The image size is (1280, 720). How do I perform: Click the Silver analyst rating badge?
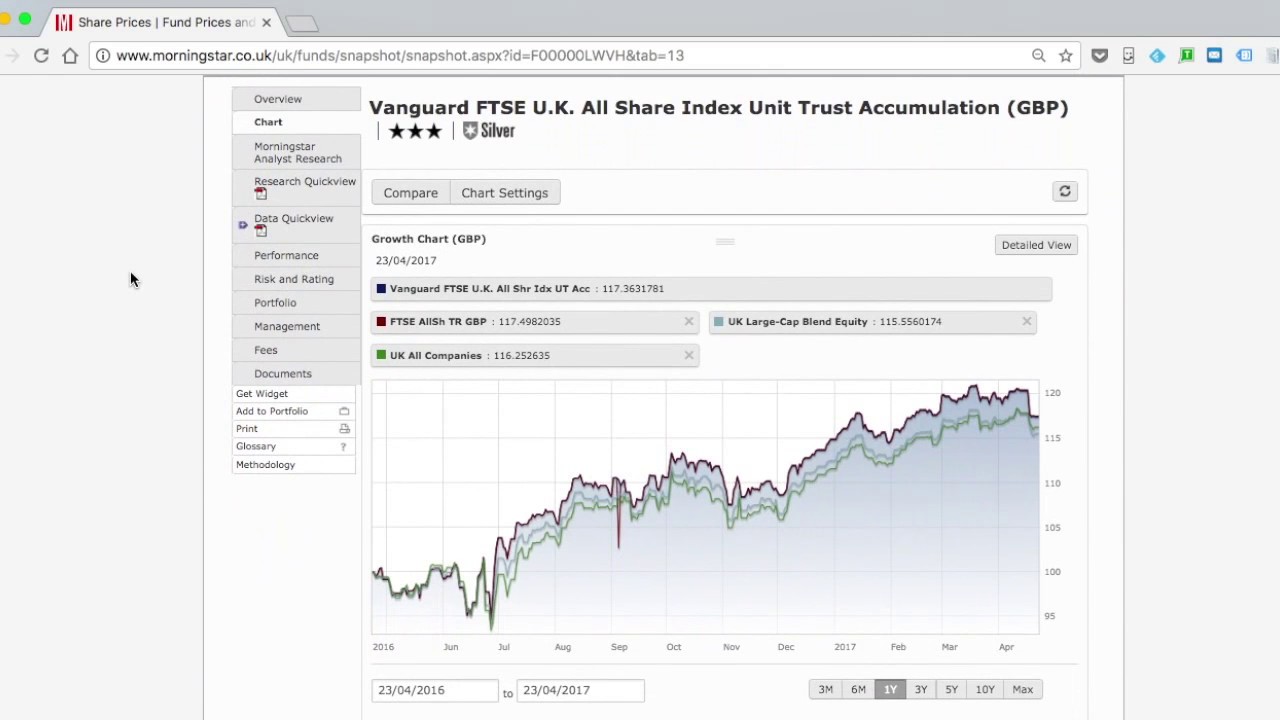[489, 131]
